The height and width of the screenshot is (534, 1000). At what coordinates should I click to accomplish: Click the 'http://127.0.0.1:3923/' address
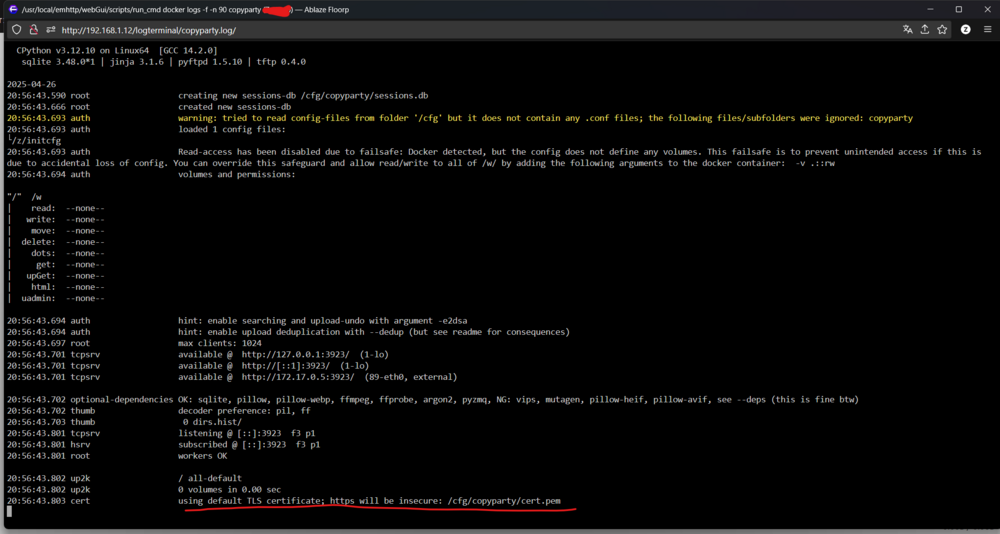[x=298, y=355]
